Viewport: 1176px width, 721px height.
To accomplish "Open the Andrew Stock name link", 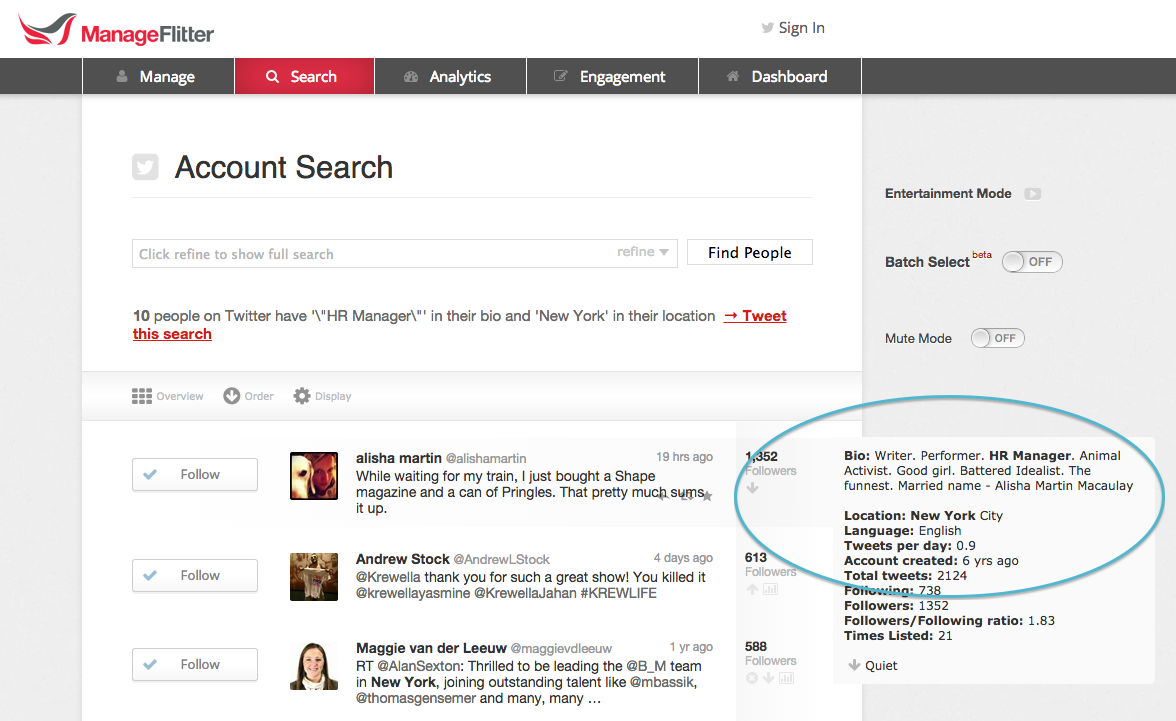I will [x=403, y=560].
